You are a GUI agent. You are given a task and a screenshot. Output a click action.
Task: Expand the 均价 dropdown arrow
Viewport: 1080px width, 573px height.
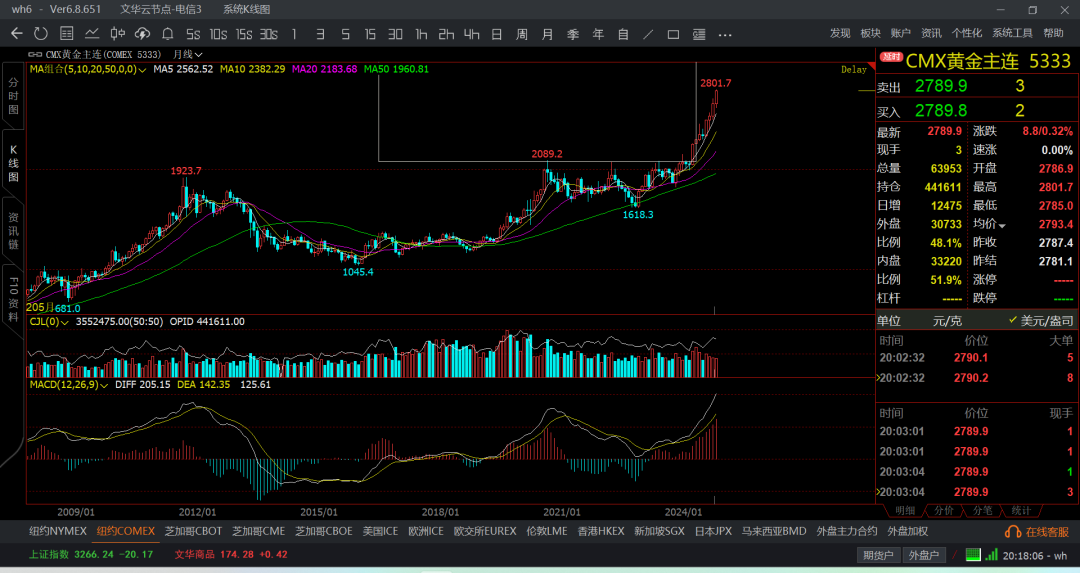point(1002,226)
